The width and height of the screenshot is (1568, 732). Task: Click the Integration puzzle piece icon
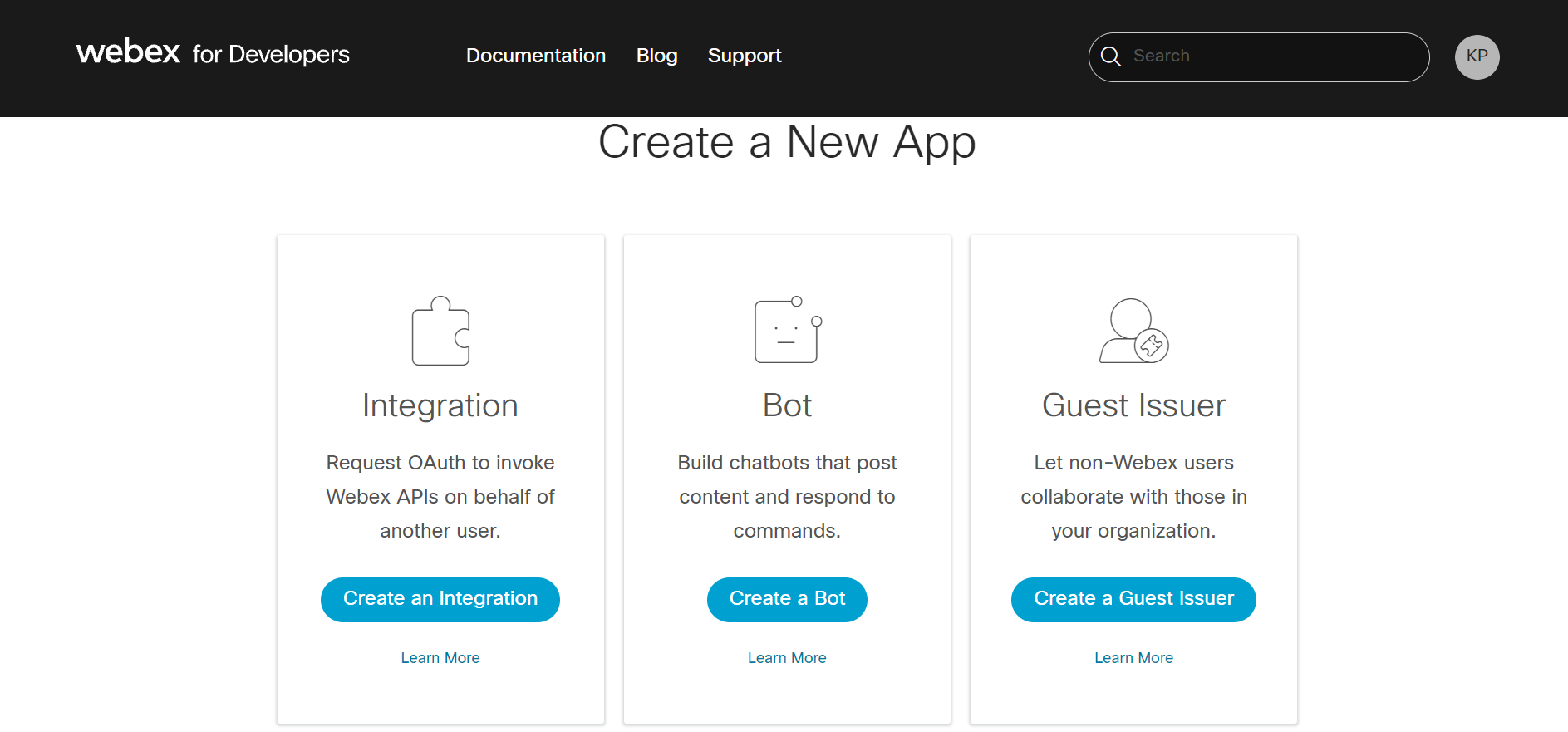tap(440, 331)
